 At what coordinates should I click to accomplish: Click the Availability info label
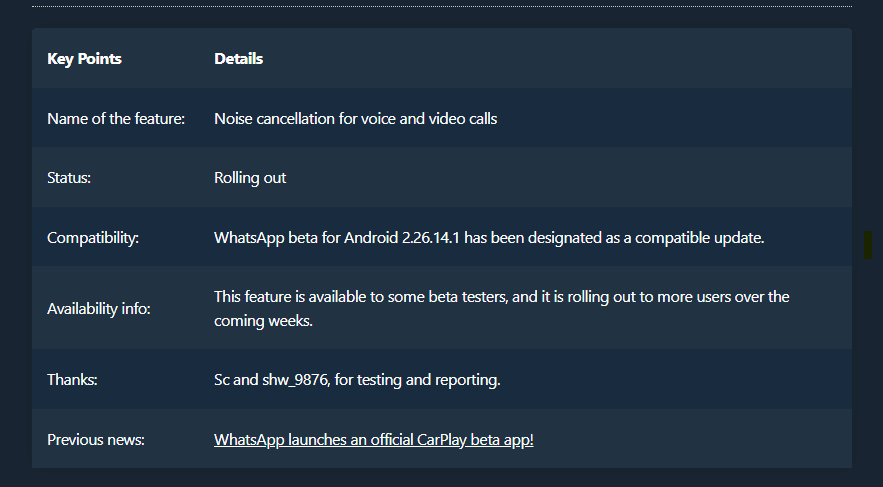pos(99,309)
